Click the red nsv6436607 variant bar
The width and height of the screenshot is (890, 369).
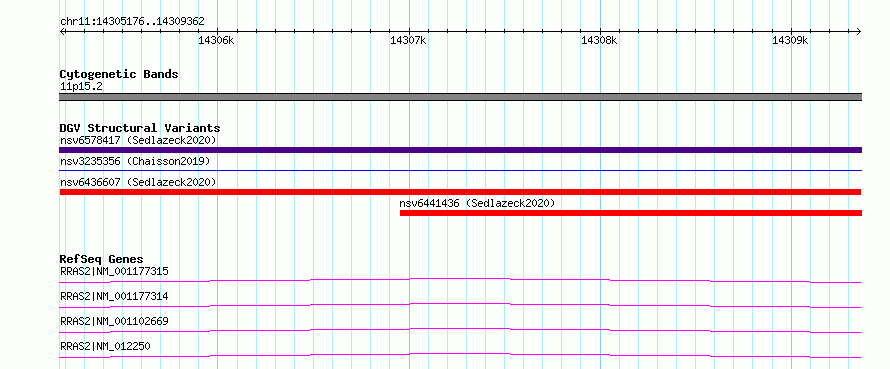(460, 192)
